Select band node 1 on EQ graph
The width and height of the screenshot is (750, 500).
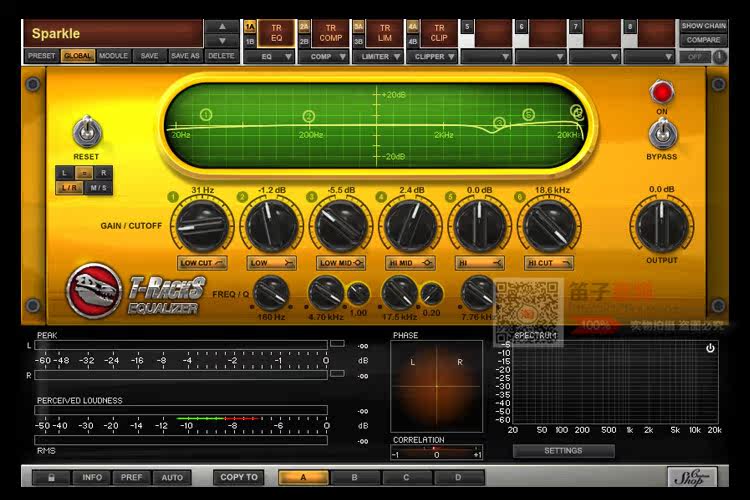[x=206, y=115]
